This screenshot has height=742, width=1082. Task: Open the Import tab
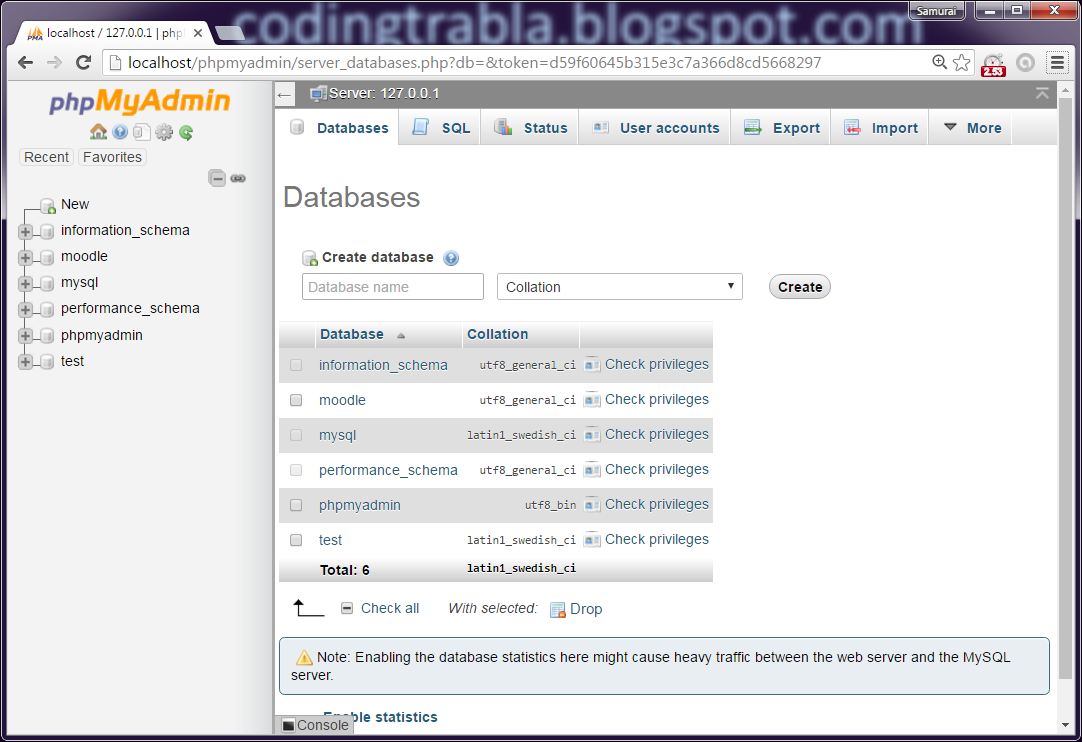tap(880, 128)
